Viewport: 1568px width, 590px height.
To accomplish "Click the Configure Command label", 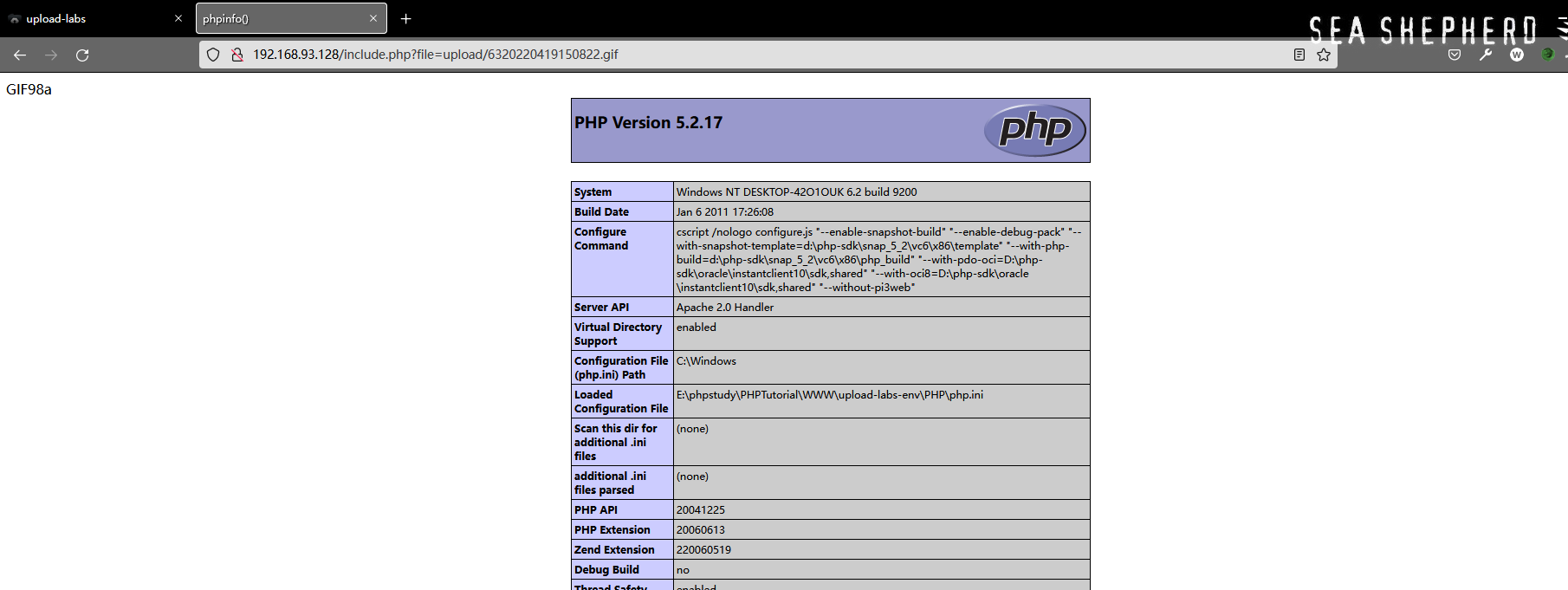I will coord(601,239).
